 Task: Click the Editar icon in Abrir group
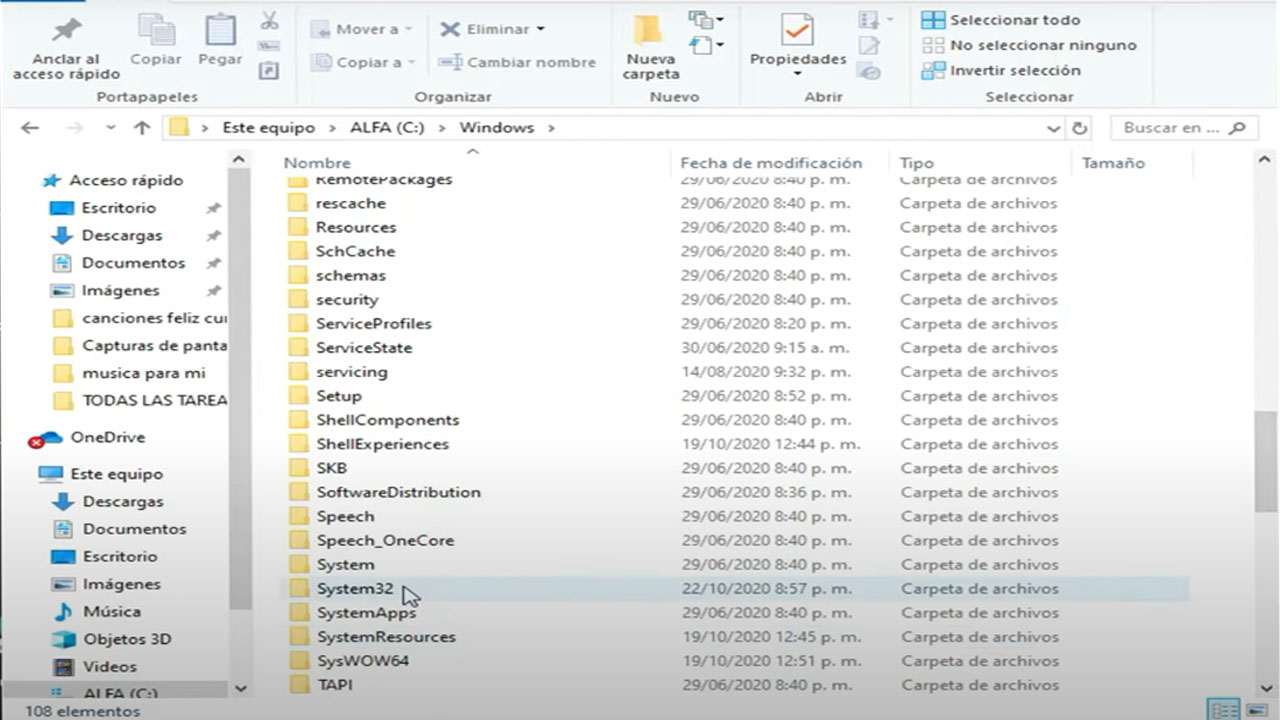(870, 46)
